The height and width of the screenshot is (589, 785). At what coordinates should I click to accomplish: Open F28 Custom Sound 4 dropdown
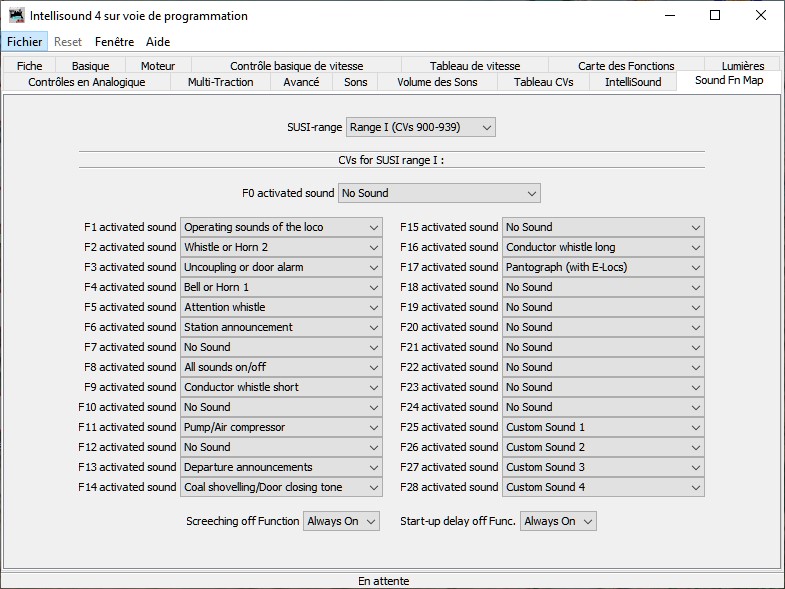[x=603, y=488]
